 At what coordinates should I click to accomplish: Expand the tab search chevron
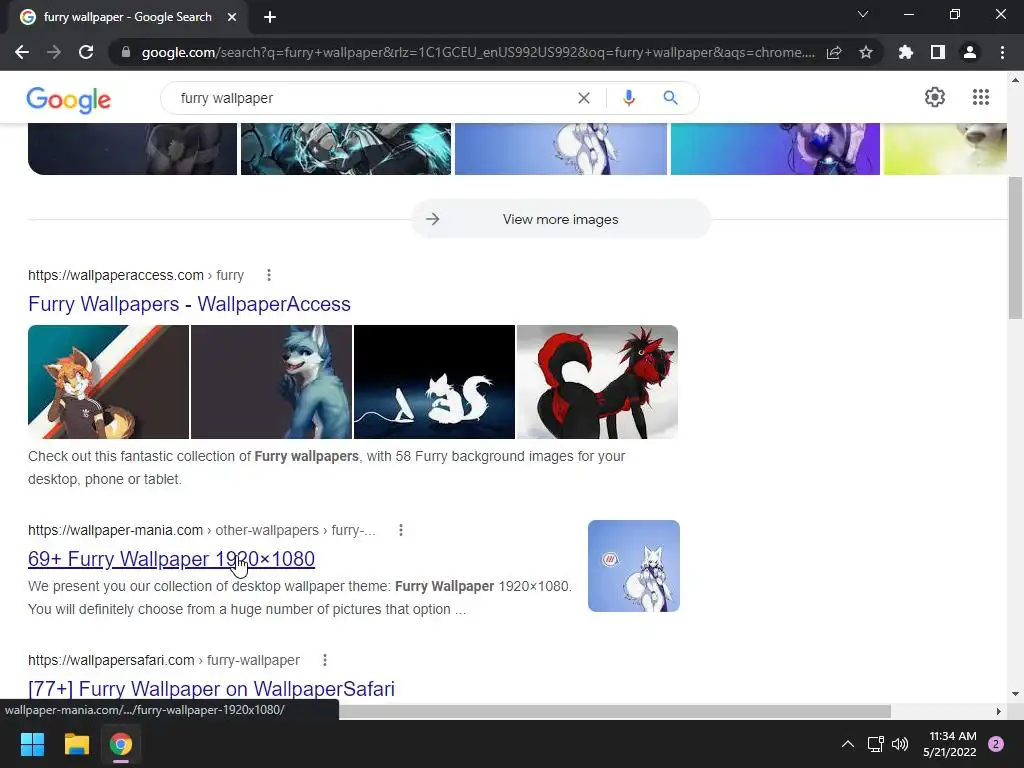tap(863, 14)
